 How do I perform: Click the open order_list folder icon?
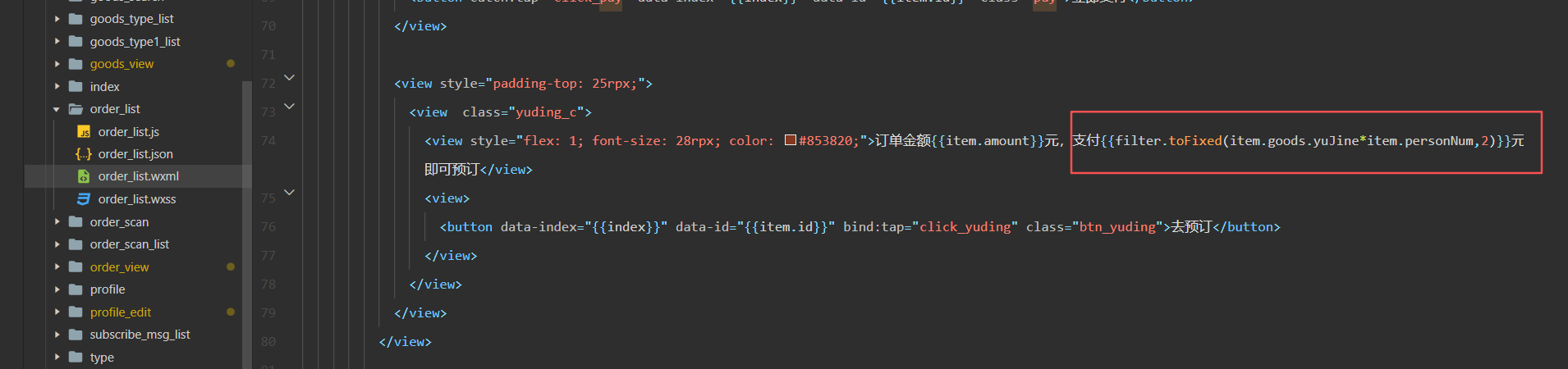pos(76,109)
